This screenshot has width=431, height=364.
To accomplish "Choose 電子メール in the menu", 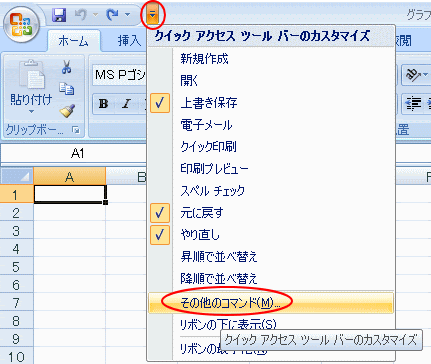I will point(271,125).
